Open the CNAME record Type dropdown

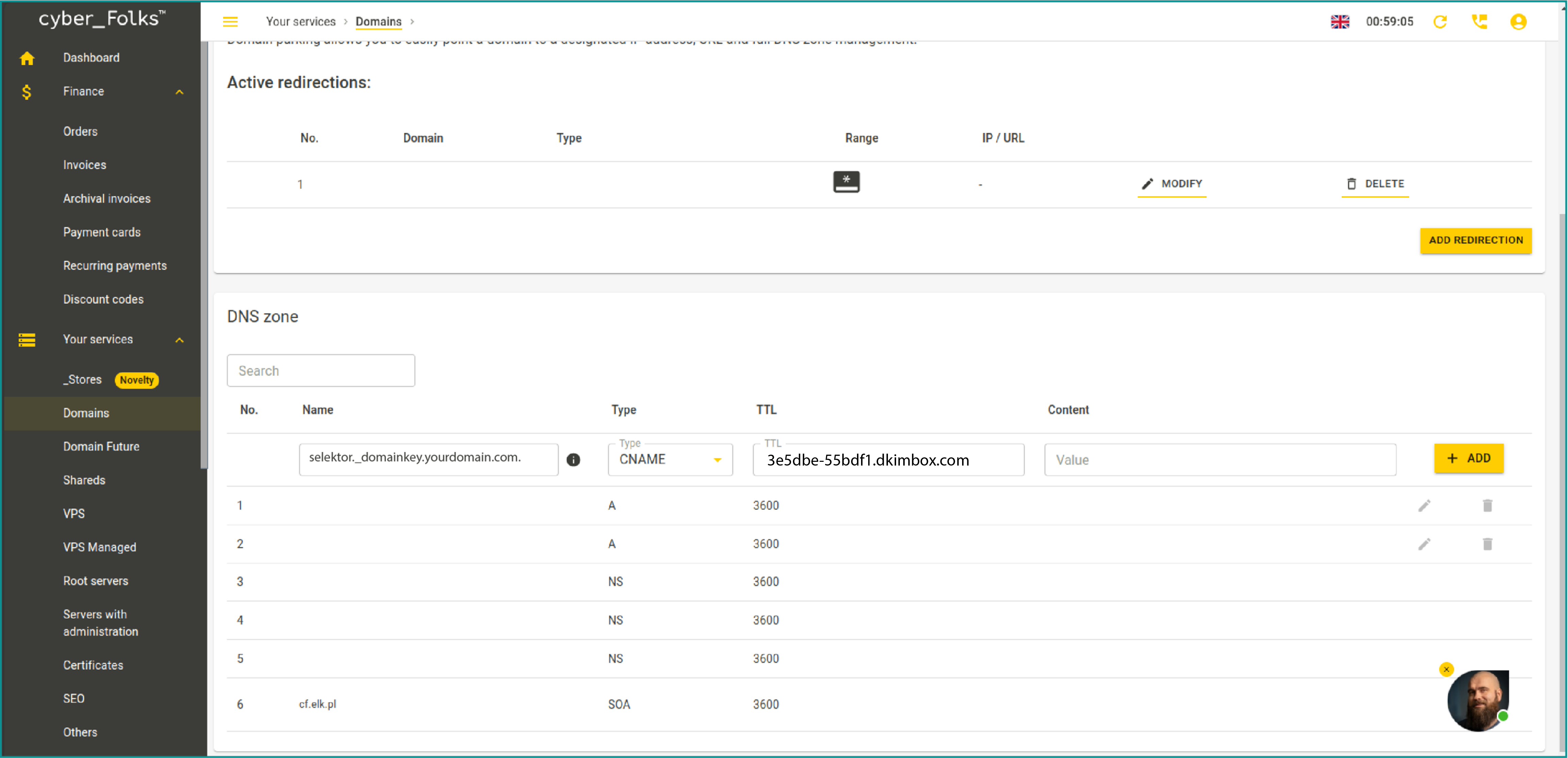(x=670, y=460)
